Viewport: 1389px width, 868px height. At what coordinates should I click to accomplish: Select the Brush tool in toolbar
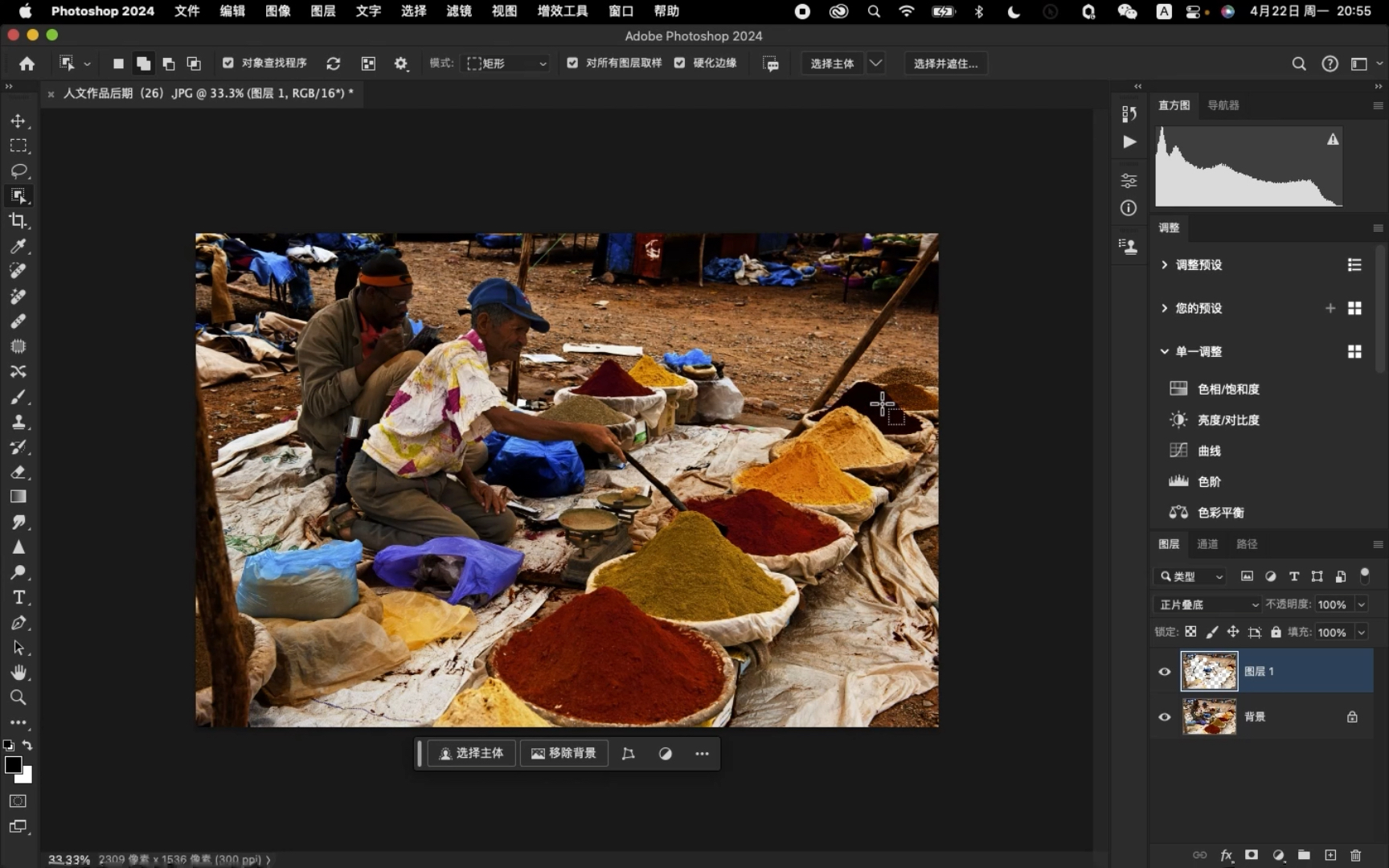pyautogui.click(x=18, y=397)
